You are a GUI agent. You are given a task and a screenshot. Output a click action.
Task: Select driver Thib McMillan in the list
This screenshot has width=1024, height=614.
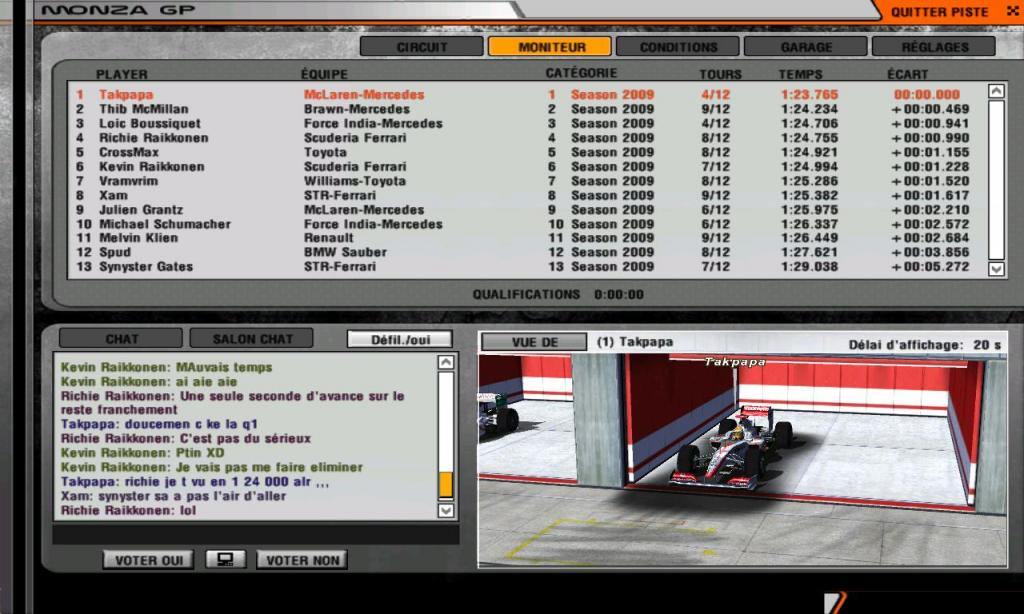click(528, 109)
